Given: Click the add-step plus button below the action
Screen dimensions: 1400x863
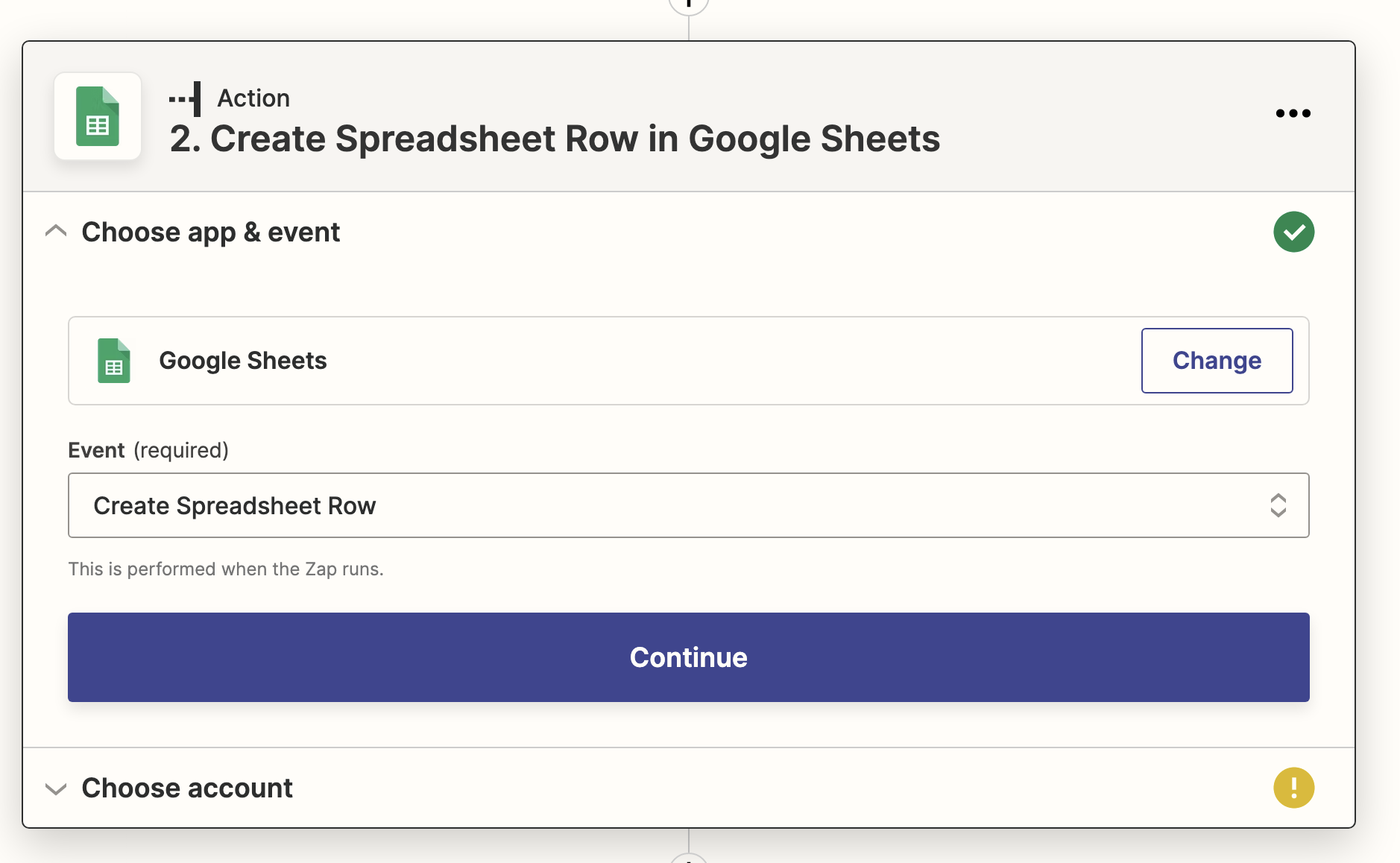Looking at the screenshot, I should (x=688, y=859).
